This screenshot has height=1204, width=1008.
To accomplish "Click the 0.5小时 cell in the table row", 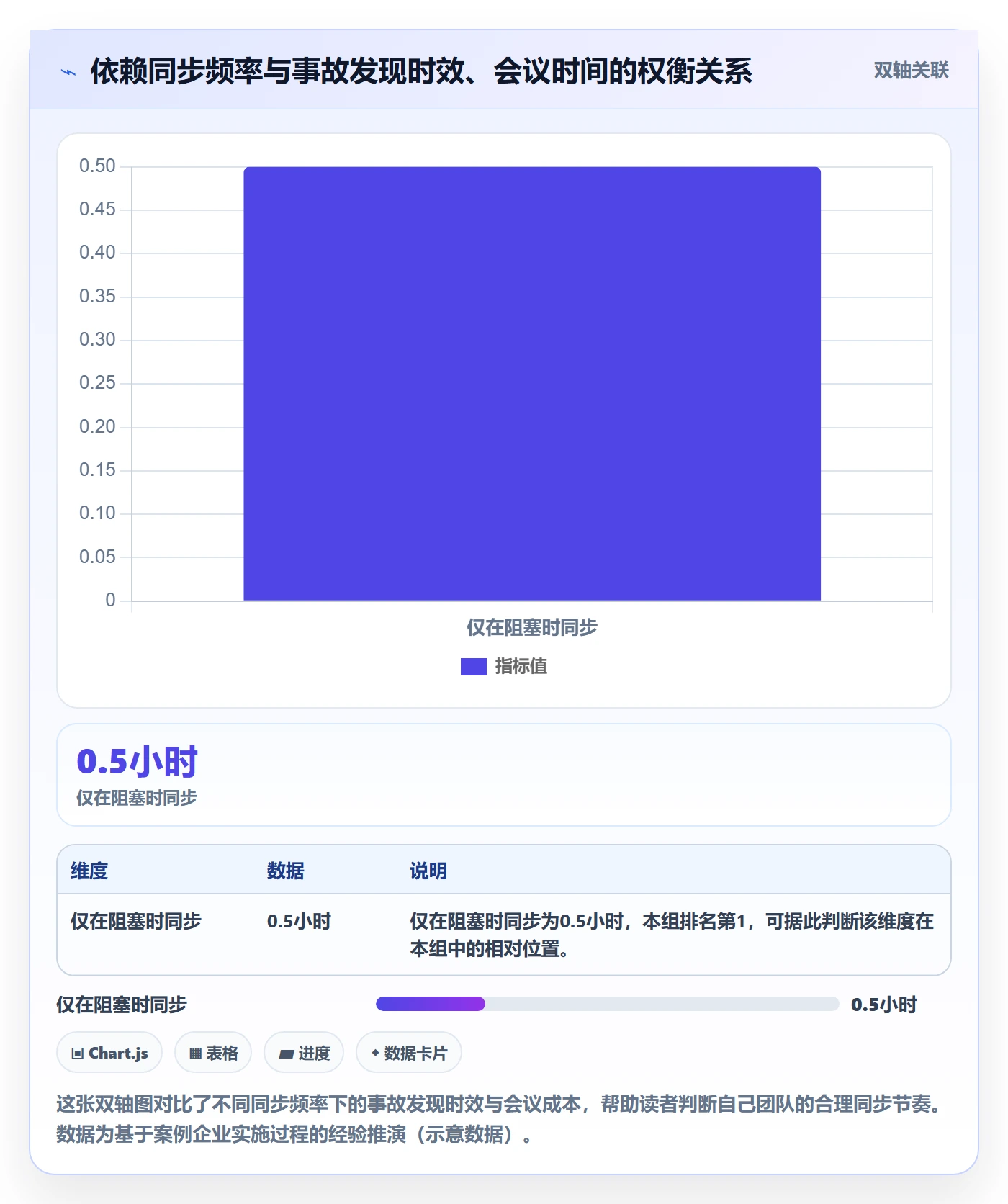I will click(299, 922).
